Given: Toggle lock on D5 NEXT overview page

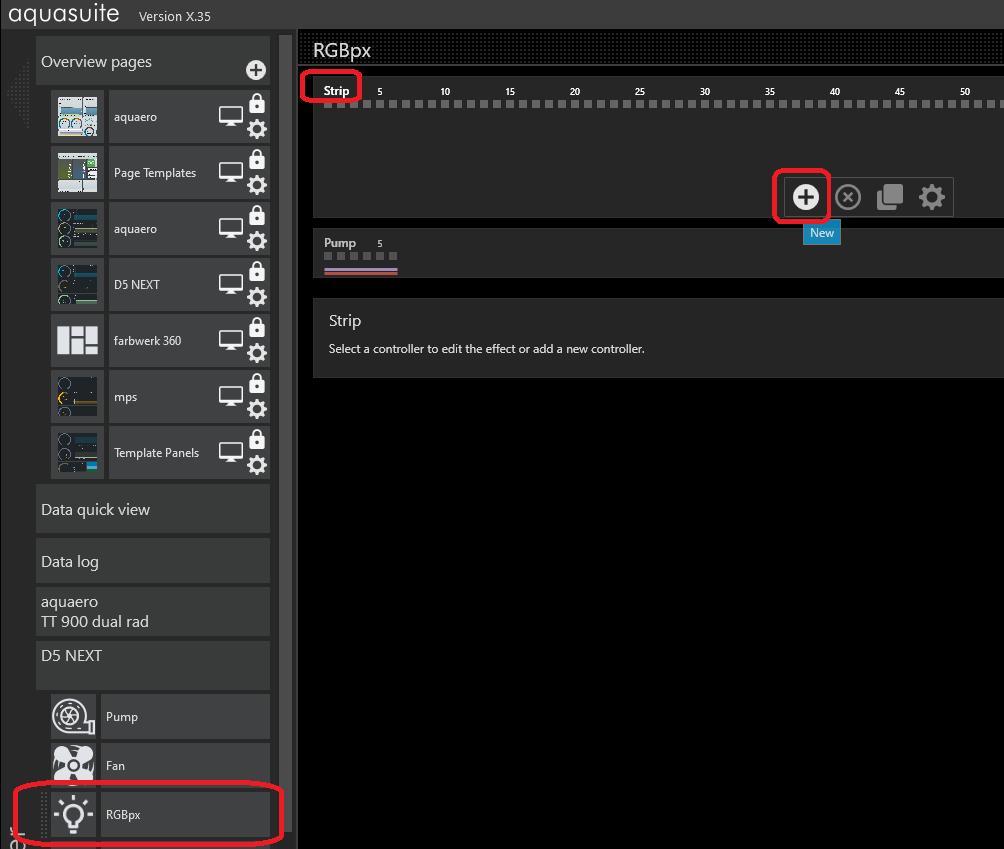Looking at the screenshot, I should pos(257,271).
